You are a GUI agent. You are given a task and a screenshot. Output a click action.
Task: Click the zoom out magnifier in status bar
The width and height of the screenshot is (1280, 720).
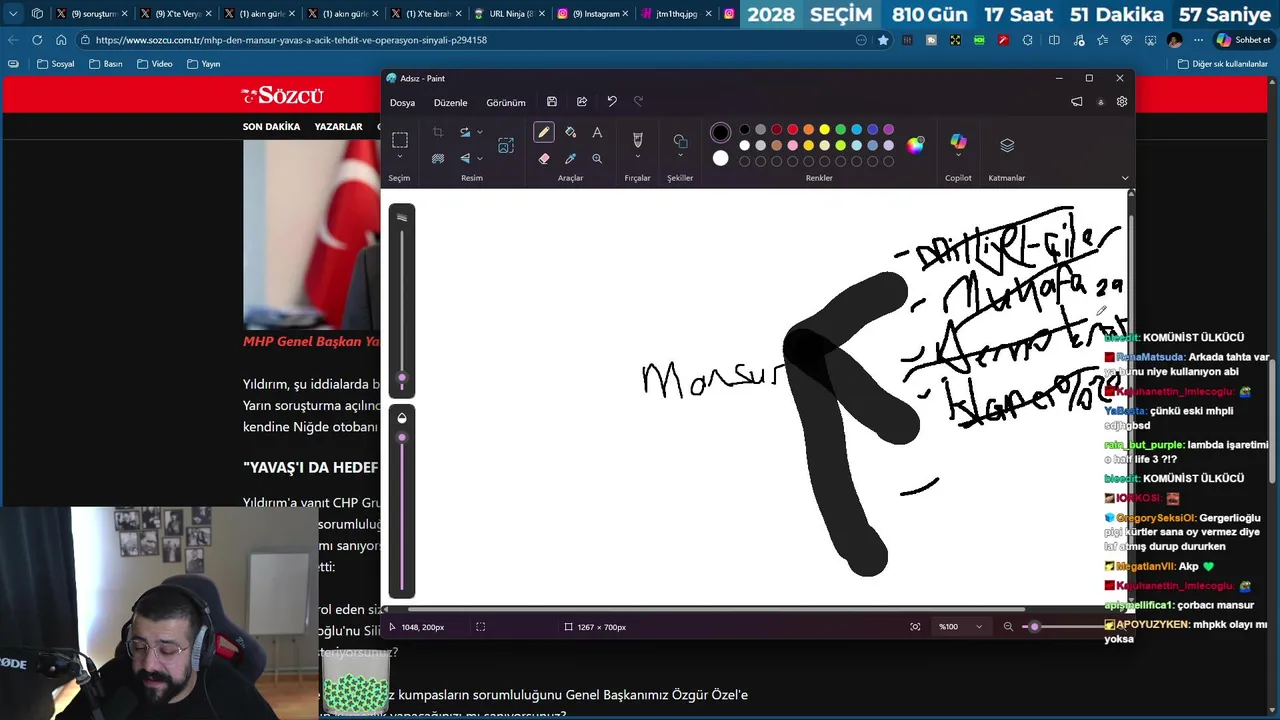click(x=1008, y=627)
